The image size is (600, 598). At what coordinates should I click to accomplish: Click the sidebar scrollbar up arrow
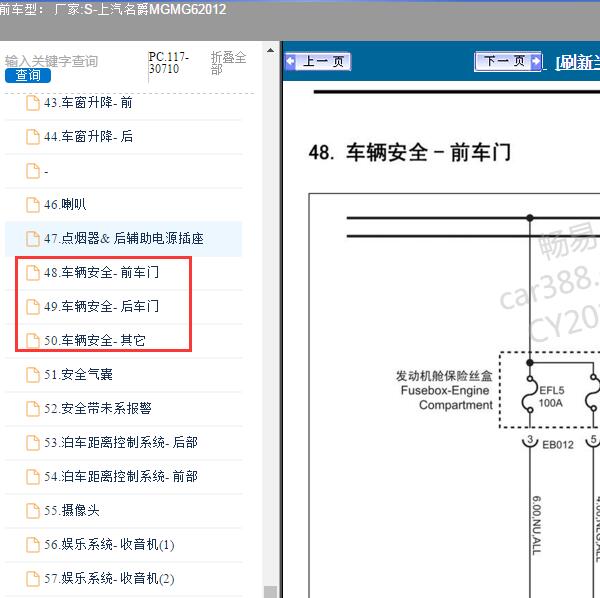tap(271, 50)
